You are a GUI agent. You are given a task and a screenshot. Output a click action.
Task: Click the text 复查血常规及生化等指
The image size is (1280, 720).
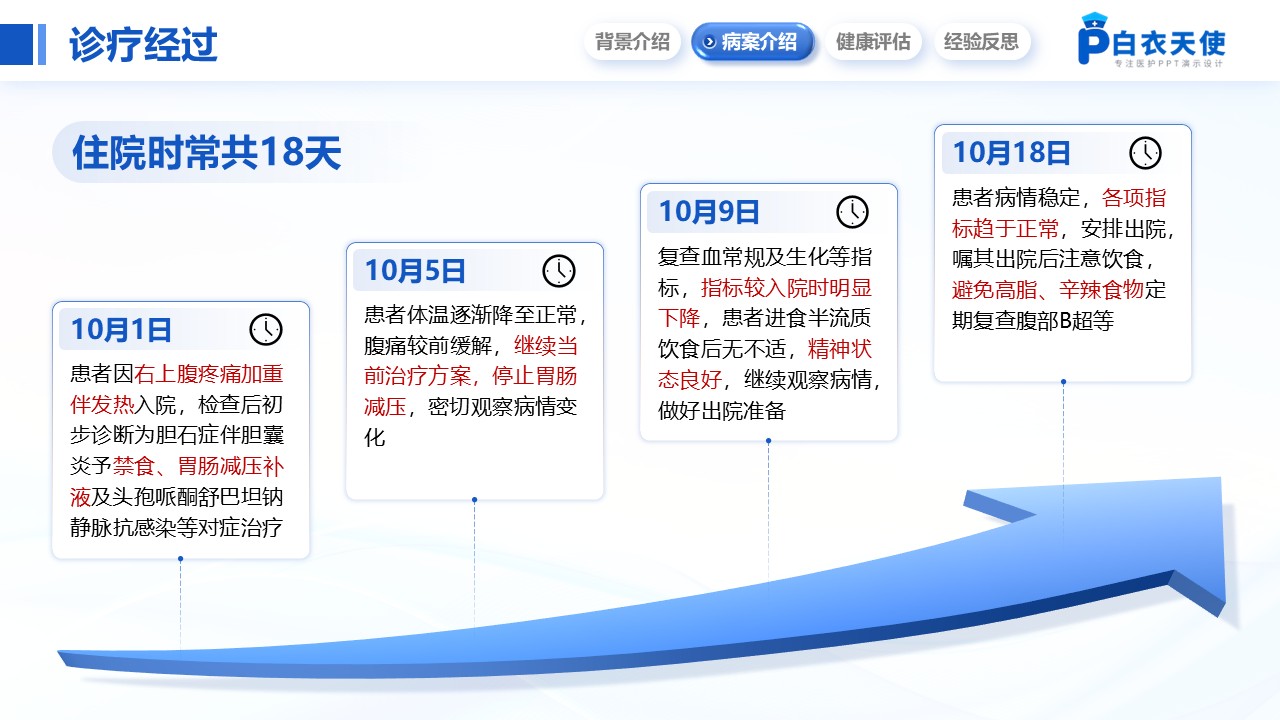764,257
